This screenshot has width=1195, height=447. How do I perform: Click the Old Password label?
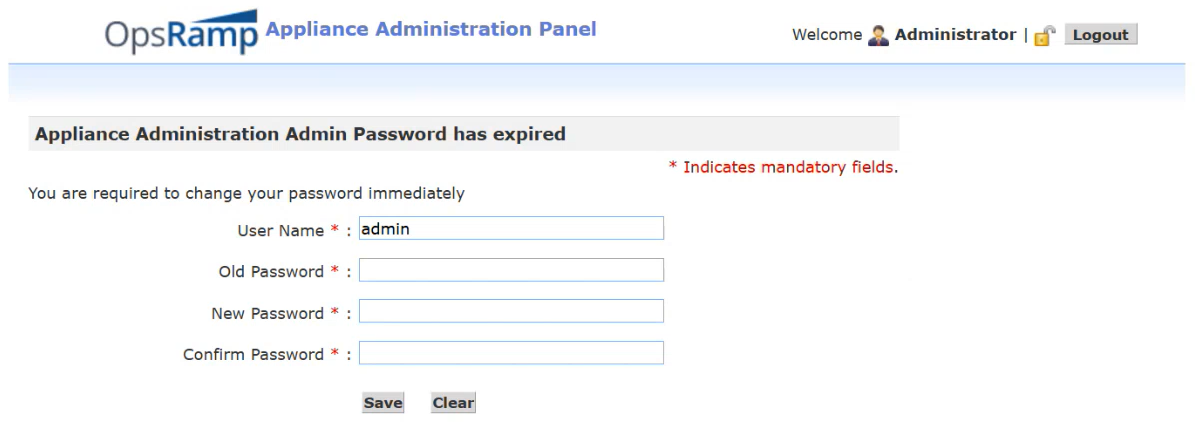[x=271, y=272]
